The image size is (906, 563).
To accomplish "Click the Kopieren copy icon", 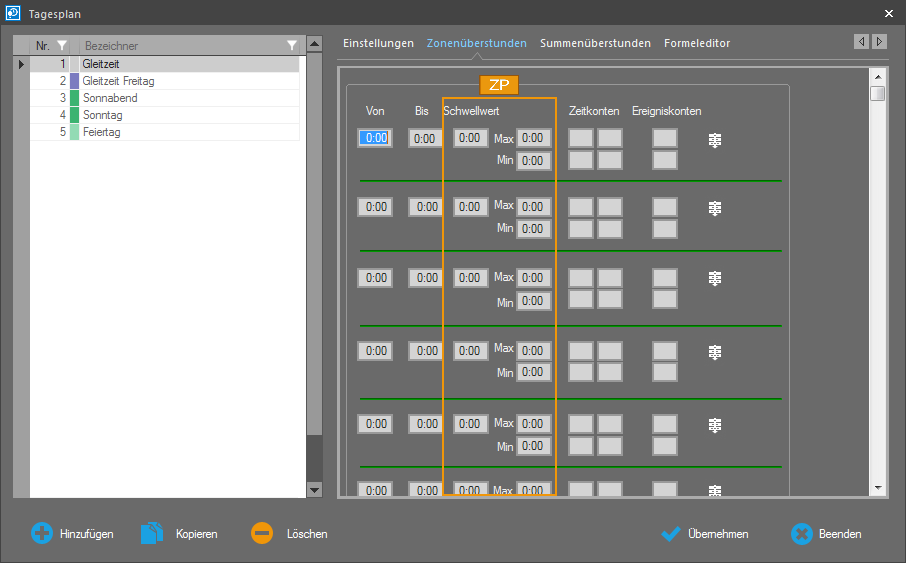I will click(152, 534).
